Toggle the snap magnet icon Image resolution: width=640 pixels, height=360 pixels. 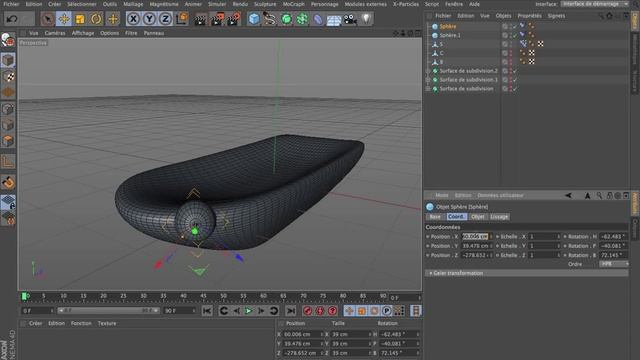click(8, 182)
